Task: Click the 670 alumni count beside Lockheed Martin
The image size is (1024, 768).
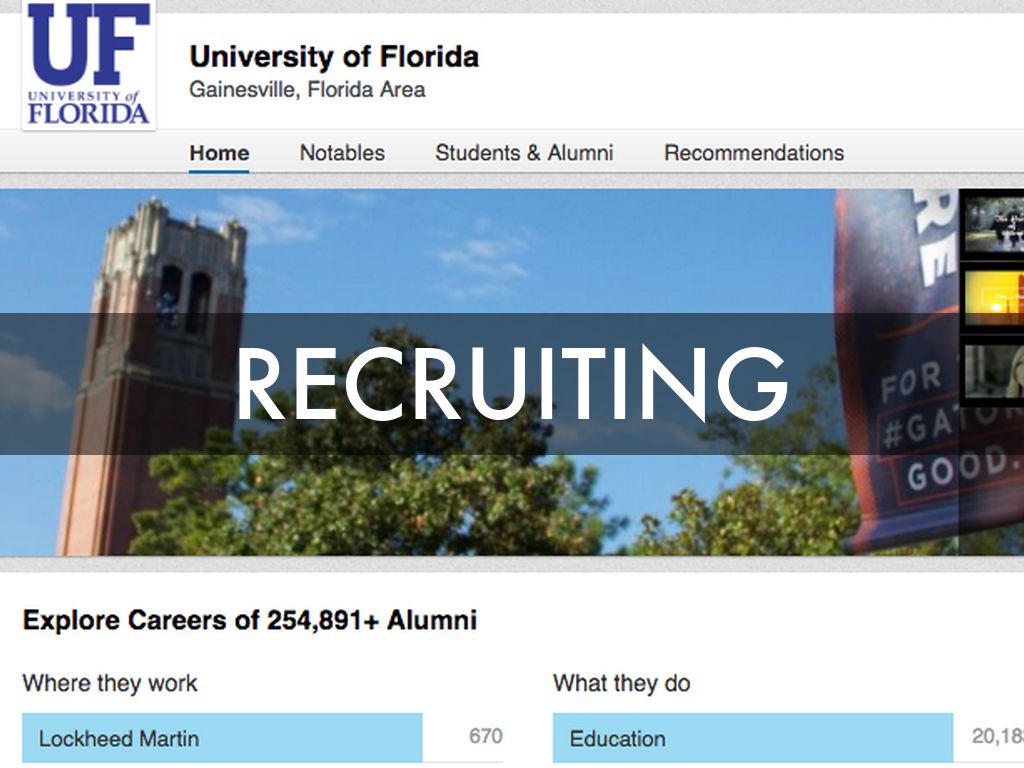Action: coord(485,737)
